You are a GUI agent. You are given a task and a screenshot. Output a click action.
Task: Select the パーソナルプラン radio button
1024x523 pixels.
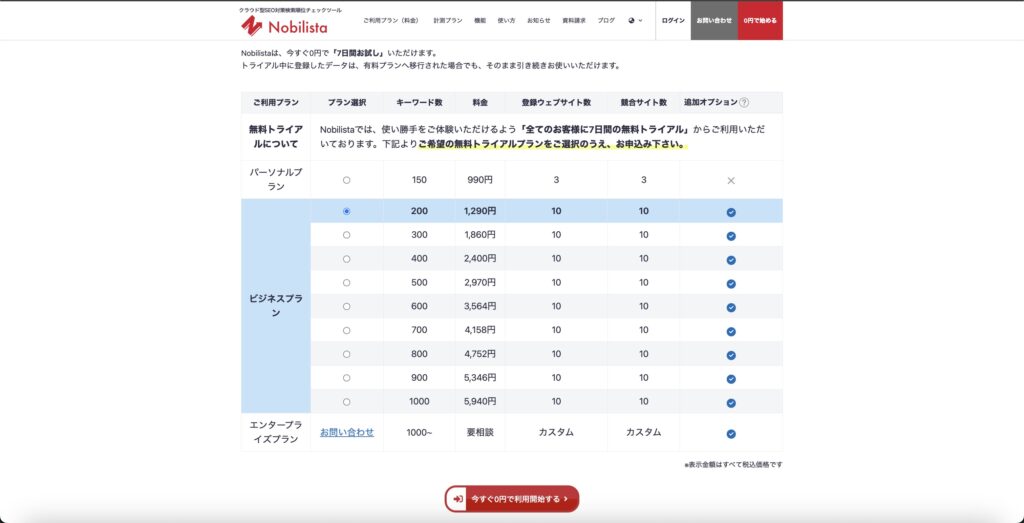coord(346,180)
